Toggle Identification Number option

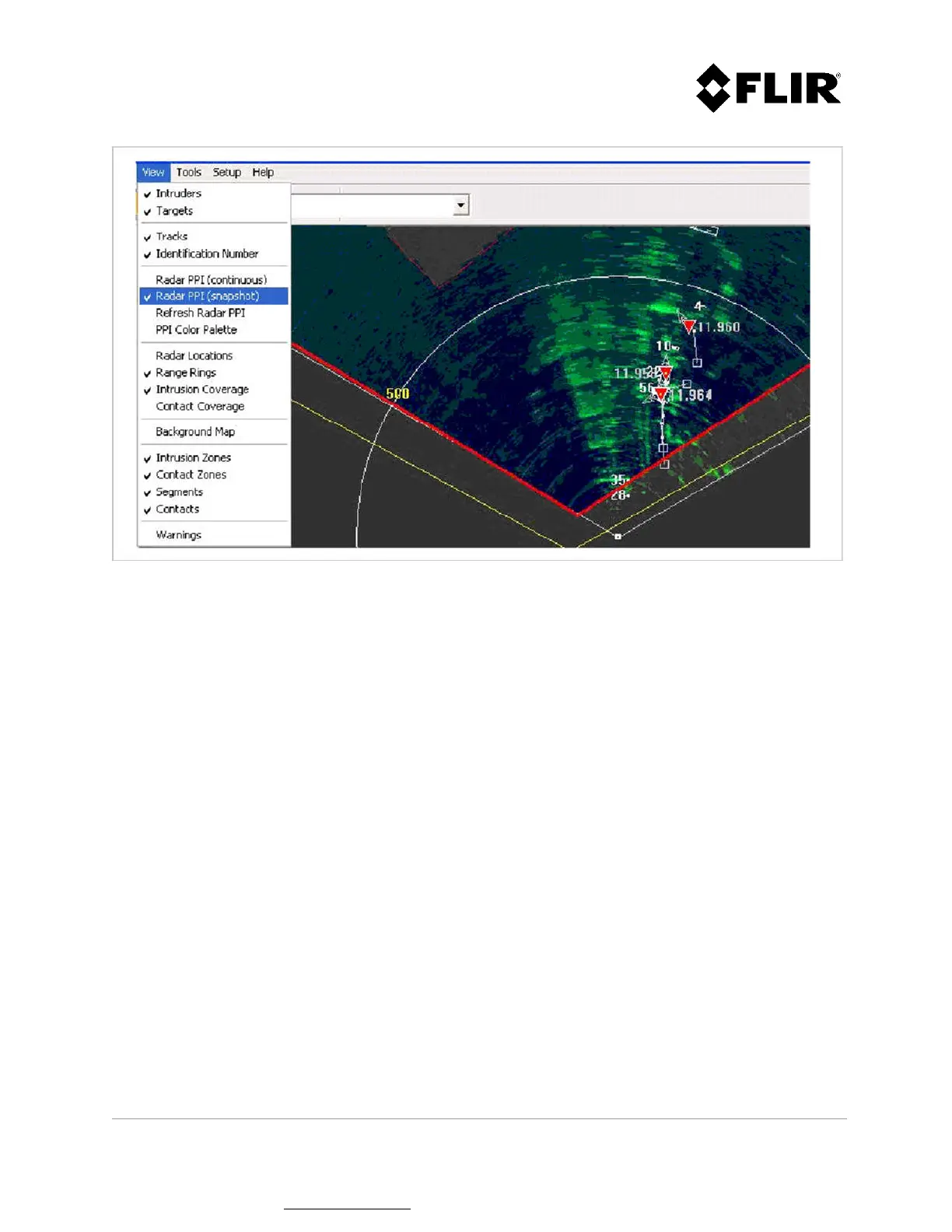coord(214,254)
